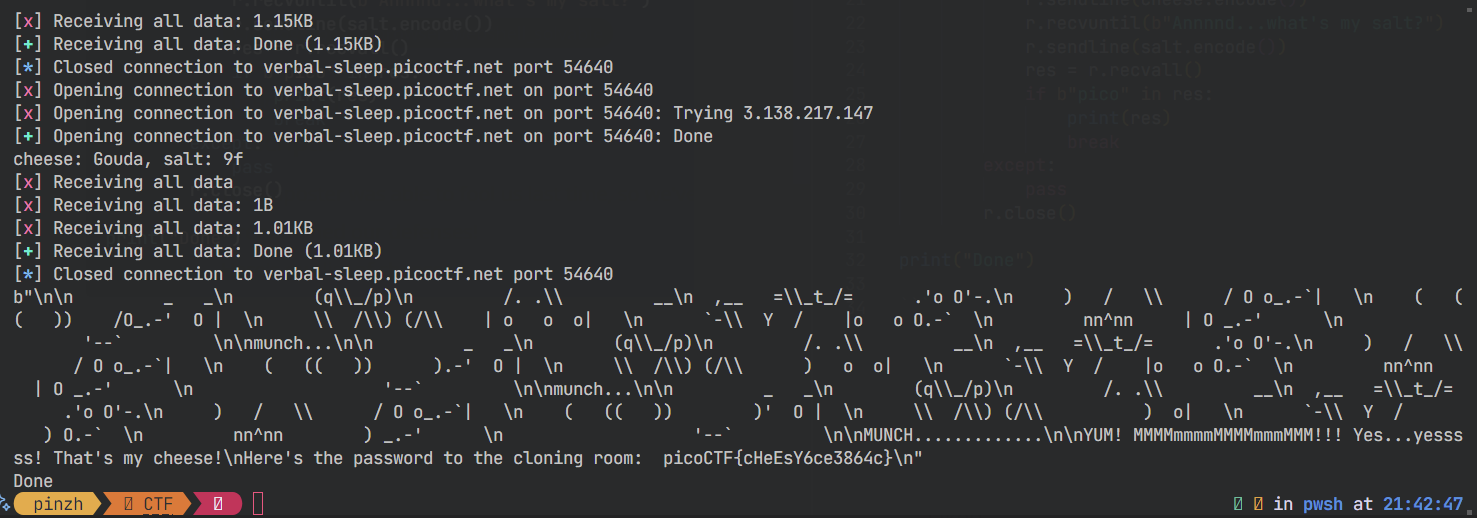1477x518 pixels.
Task: Place cursor in the terminal command input
Action: tap(258, 504)
